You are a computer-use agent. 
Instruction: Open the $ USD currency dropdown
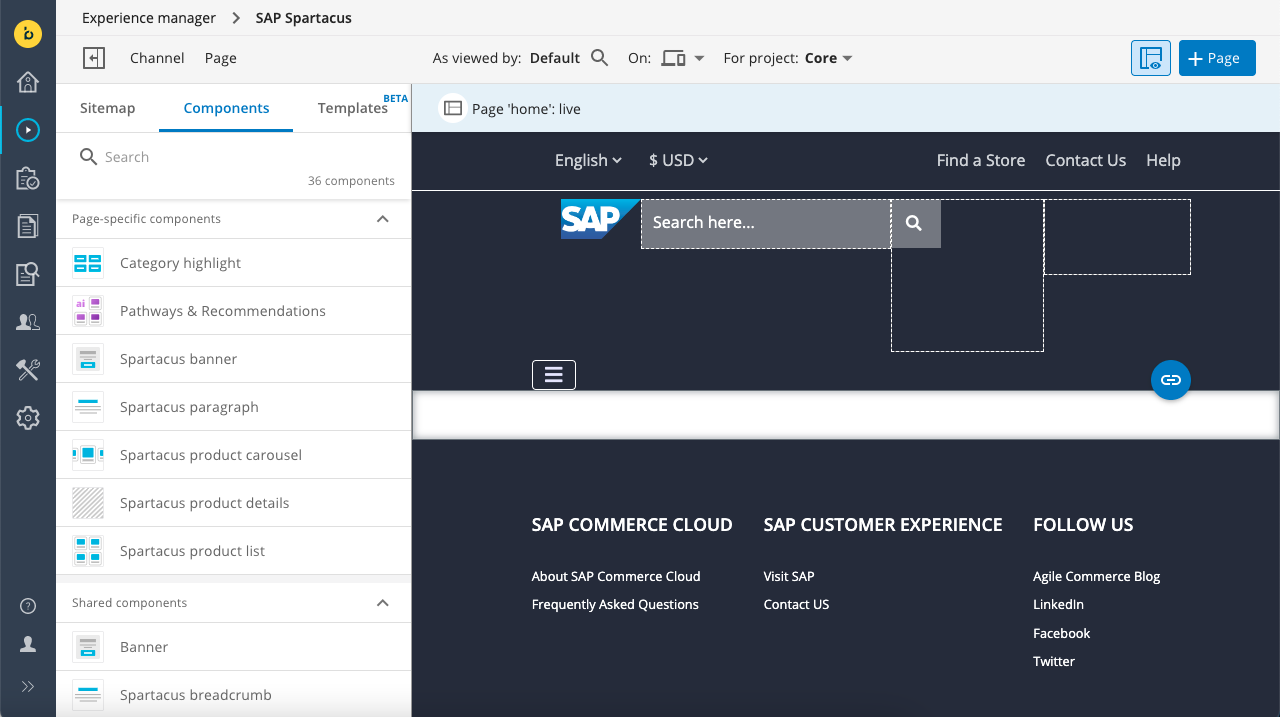tap(678, 160)
